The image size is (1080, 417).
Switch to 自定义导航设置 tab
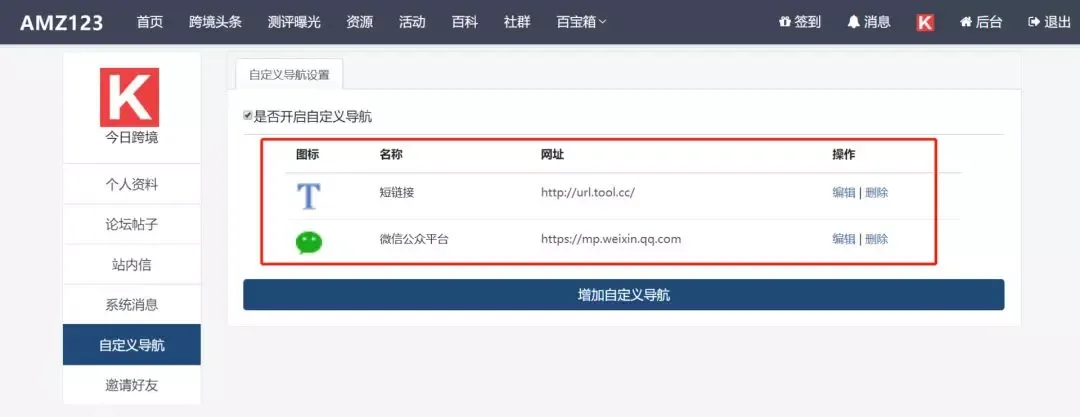tap(289, 75)
